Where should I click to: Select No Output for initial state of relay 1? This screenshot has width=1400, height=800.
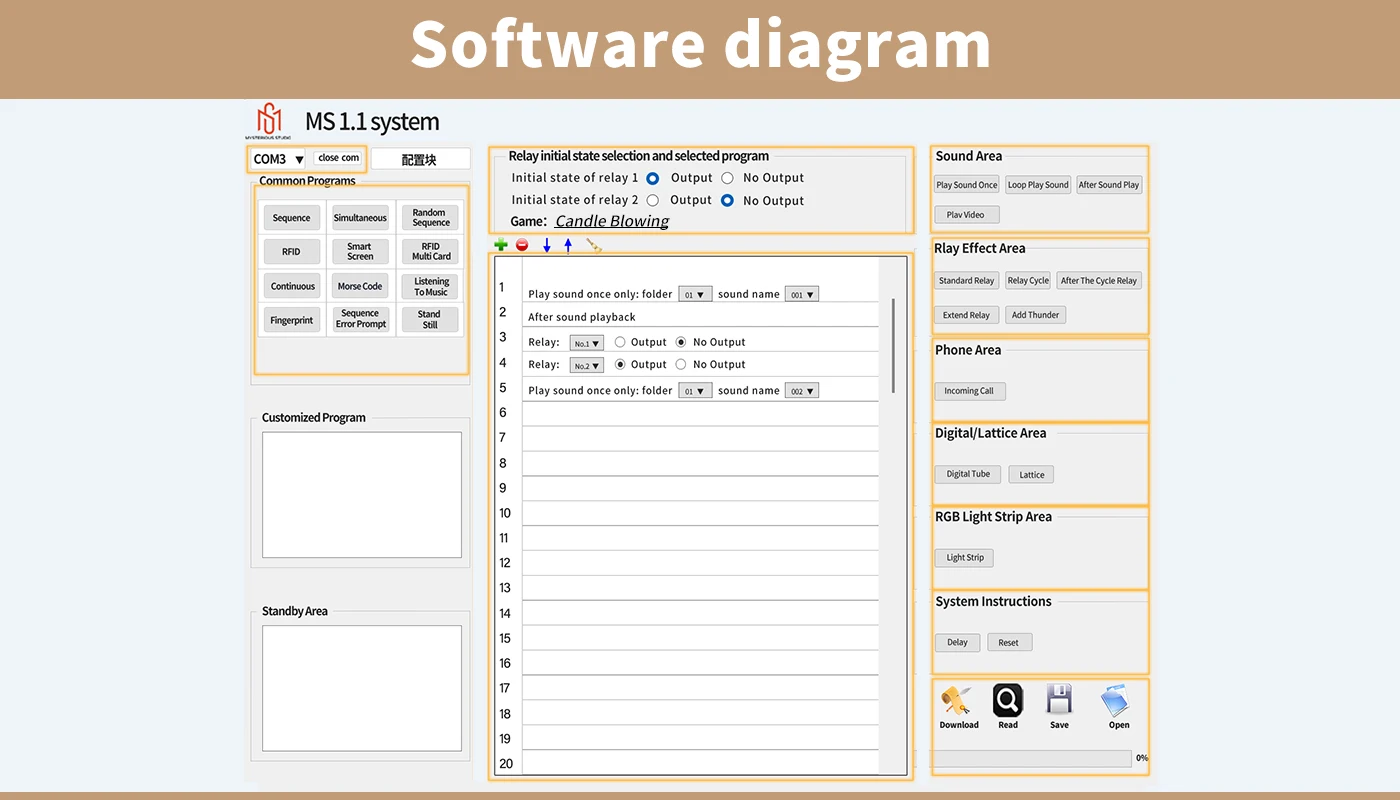[727, 178]
